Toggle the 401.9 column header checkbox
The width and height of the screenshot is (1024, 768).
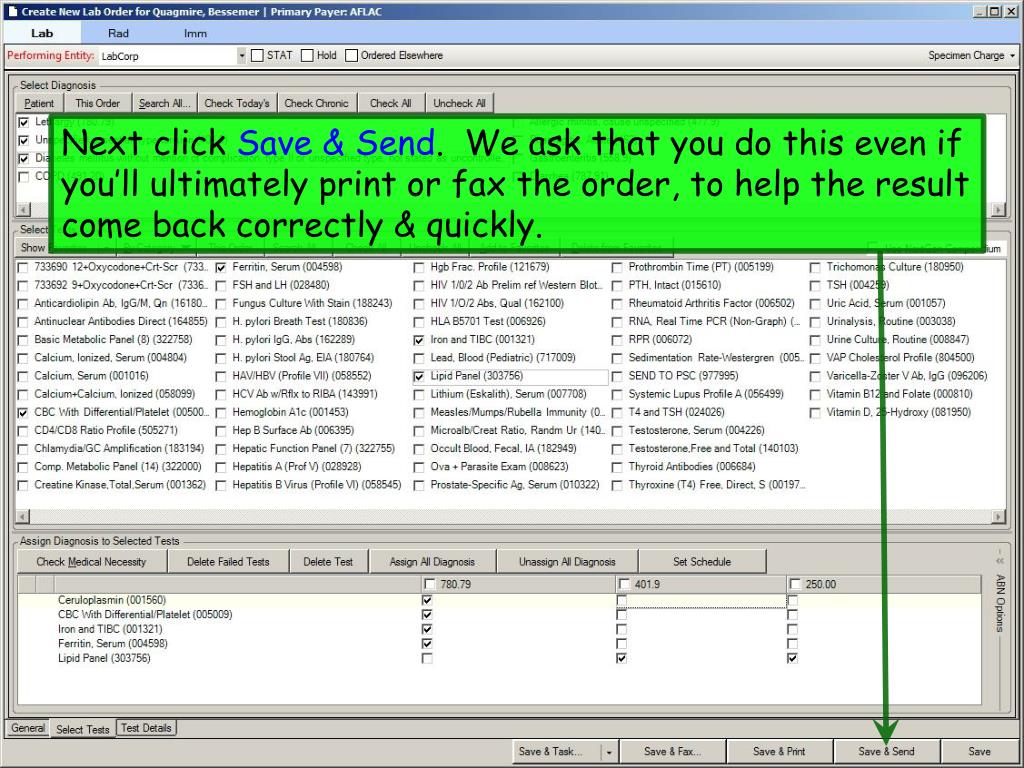pyautogui.click(x=624, y=584)
